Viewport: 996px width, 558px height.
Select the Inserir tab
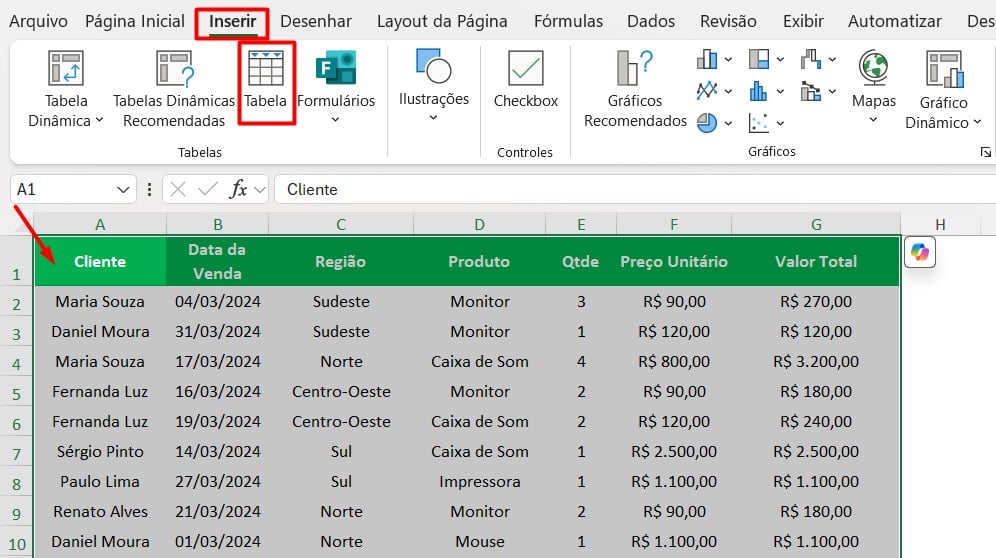(232, 22)
